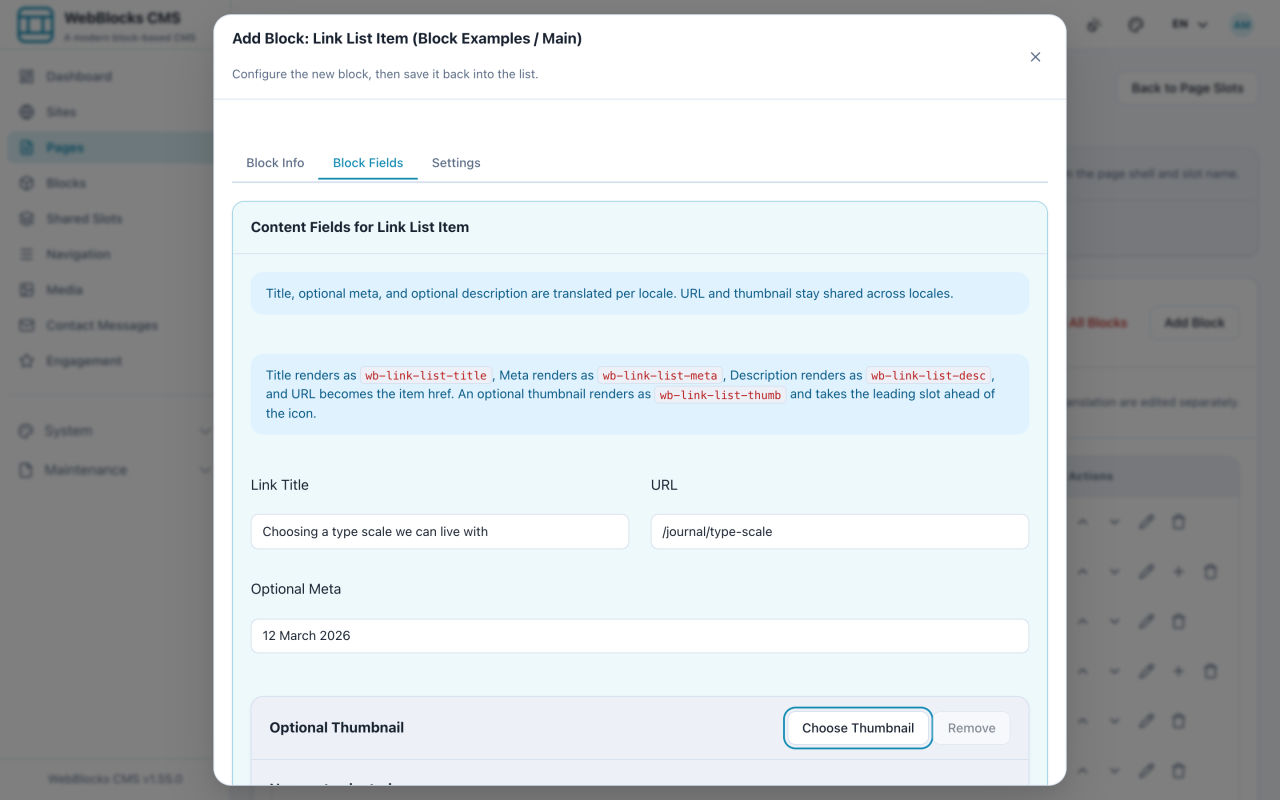Screen dimensions: 1280x800
Task: Switch to the Block Info tab
Action: click(275, 163)
